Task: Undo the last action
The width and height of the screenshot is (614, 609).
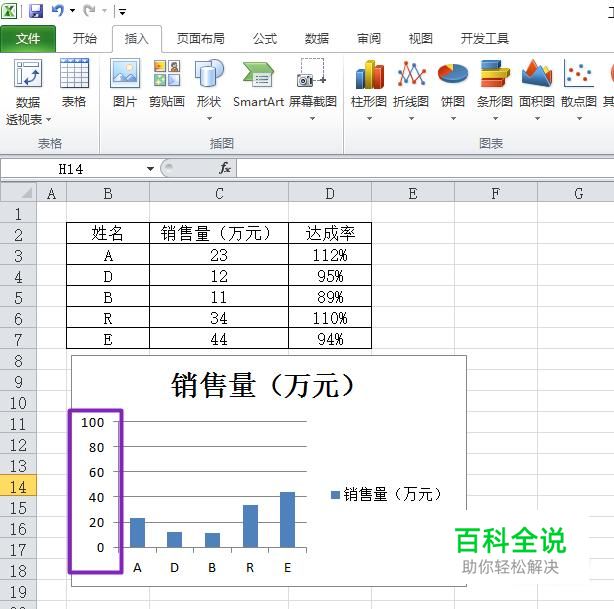Action: [x=57, y=11]
